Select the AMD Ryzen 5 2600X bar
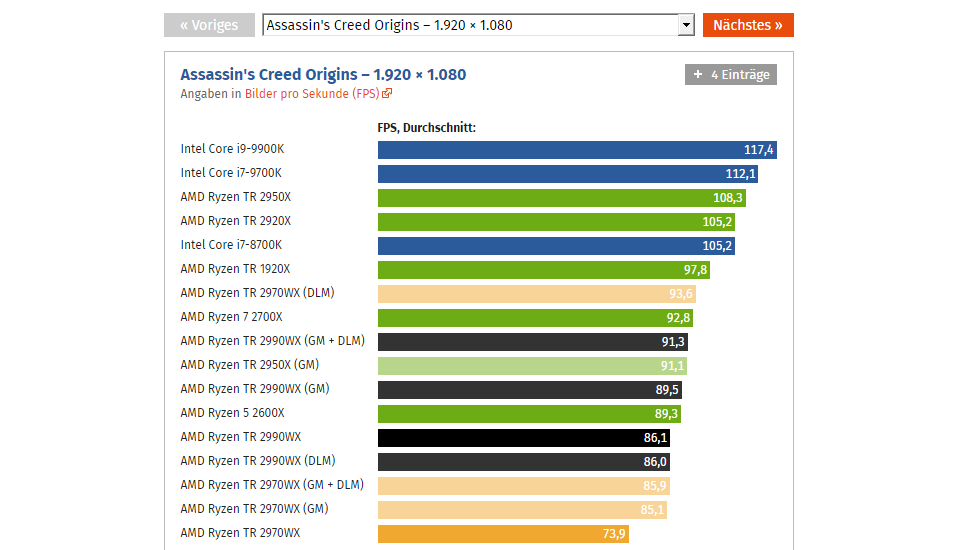The image size is (959, 550). [529, 414]
